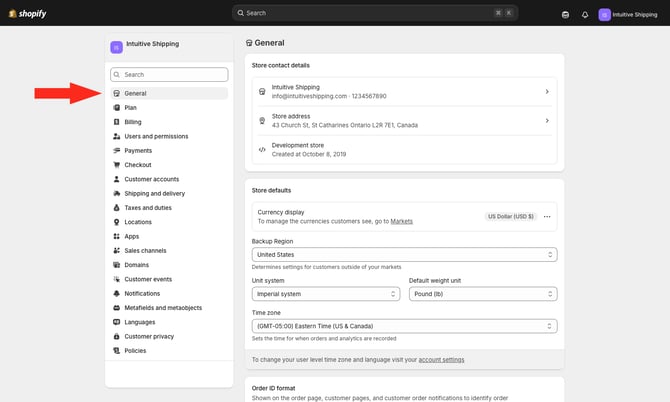Click the Metafields and metaobjects icon
670x402 pixels.
(x=117, y=308)
